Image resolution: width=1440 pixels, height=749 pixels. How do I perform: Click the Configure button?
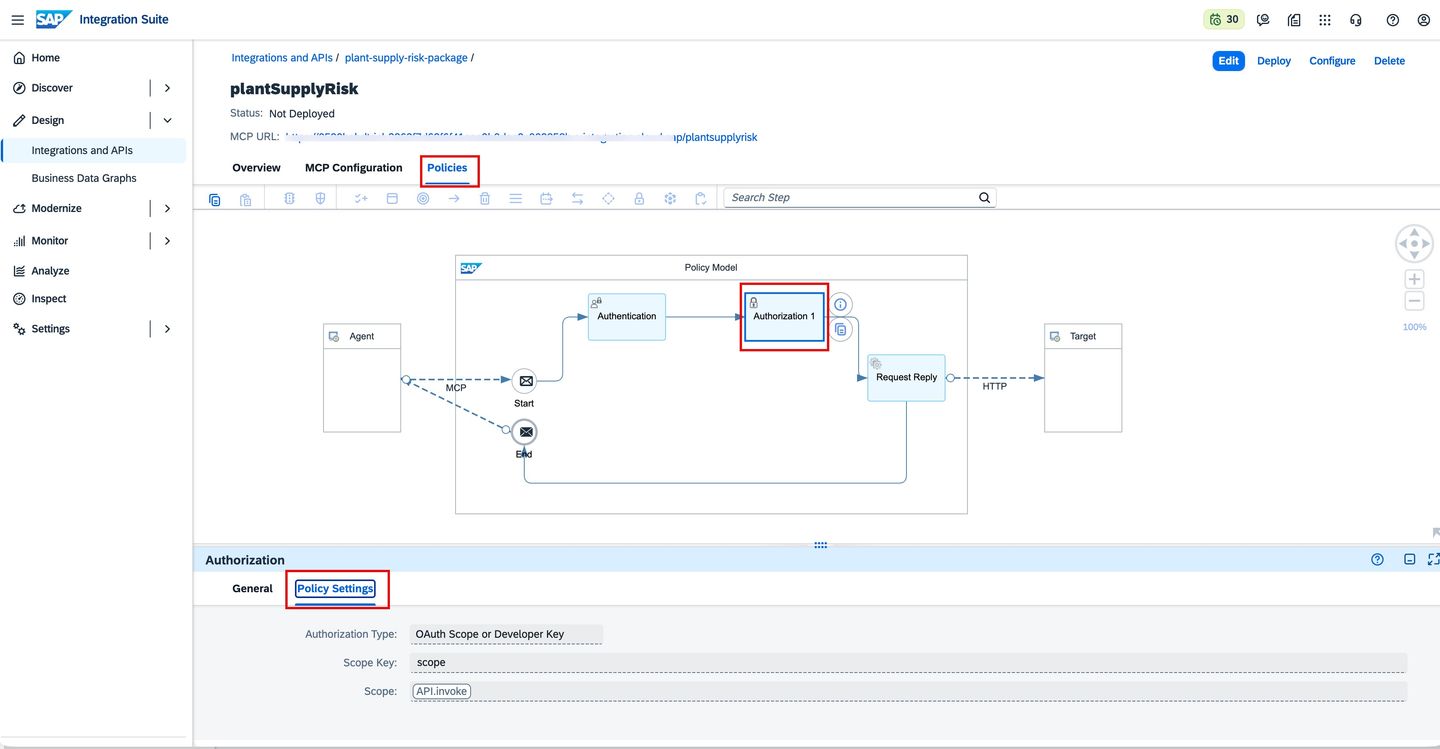click(x=1332, y=61)
